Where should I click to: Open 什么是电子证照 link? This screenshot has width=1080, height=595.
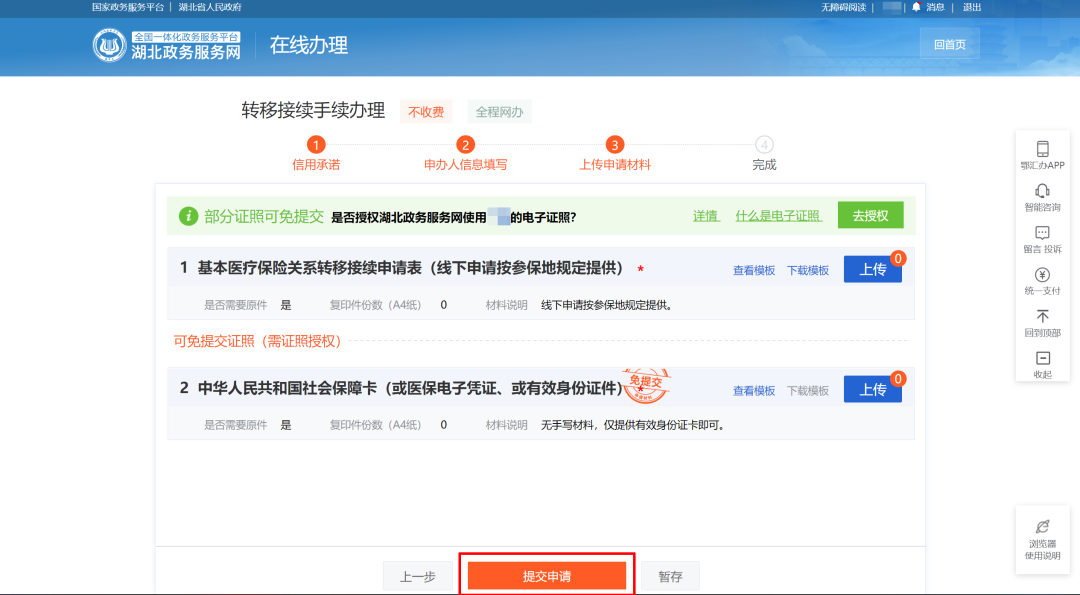[x=778, y=216]
